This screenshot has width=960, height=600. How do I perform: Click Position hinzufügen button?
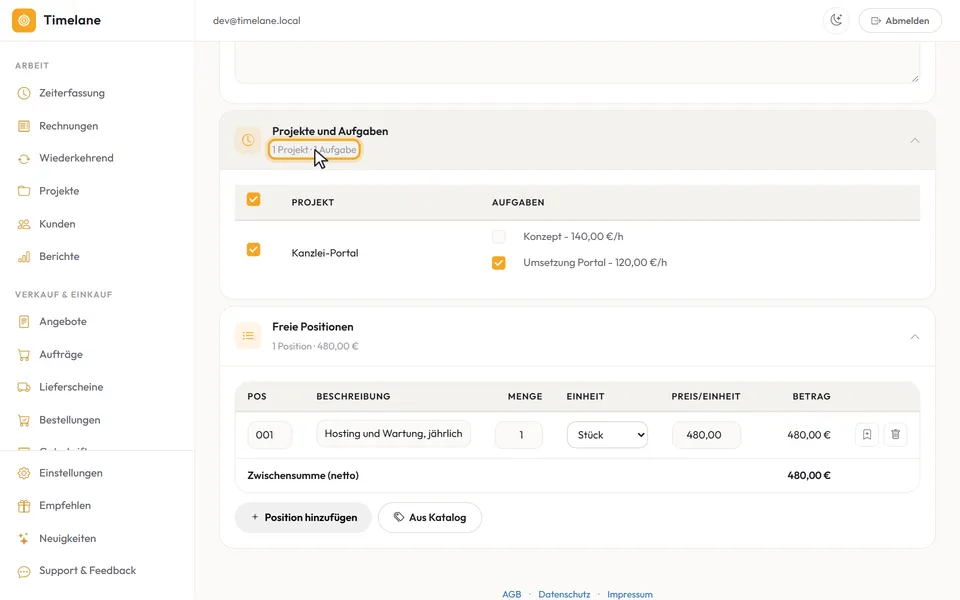tap(304, 517)
